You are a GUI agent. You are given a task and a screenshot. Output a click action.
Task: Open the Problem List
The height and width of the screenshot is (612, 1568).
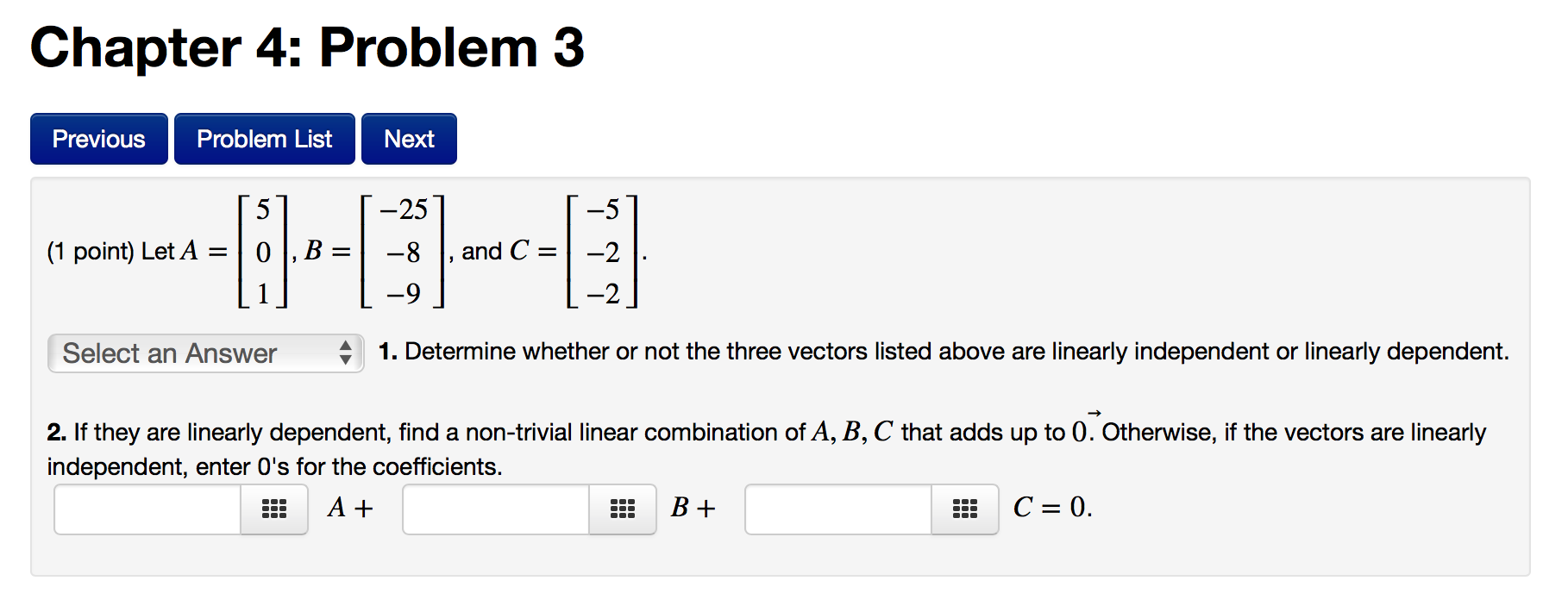click(x=265, y=139)
